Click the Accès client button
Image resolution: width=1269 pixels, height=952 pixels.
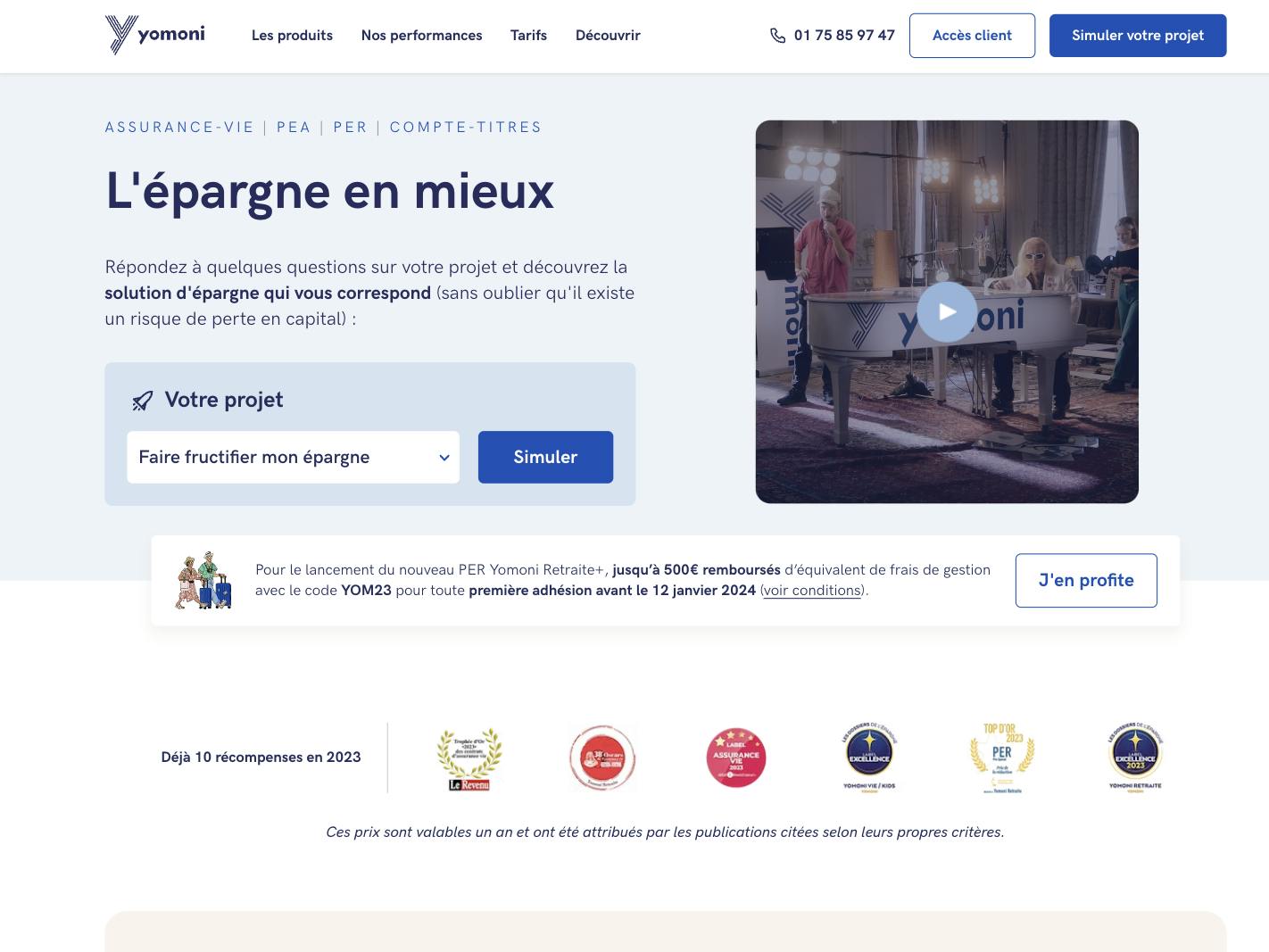(972, 36)
